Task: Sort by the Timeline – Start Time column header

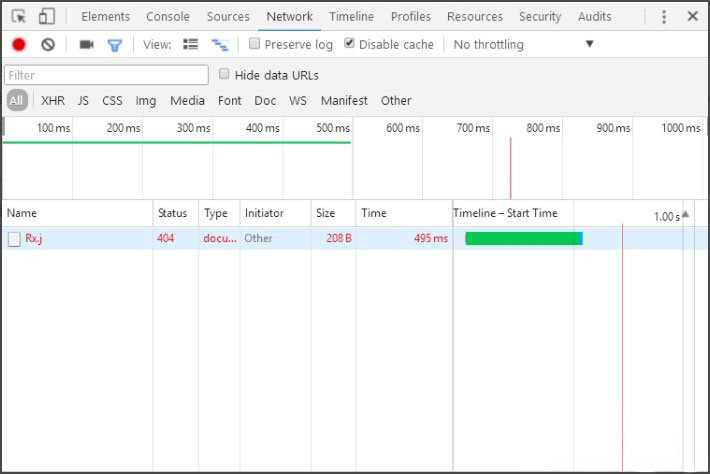Action: click(x=505, y=213)
